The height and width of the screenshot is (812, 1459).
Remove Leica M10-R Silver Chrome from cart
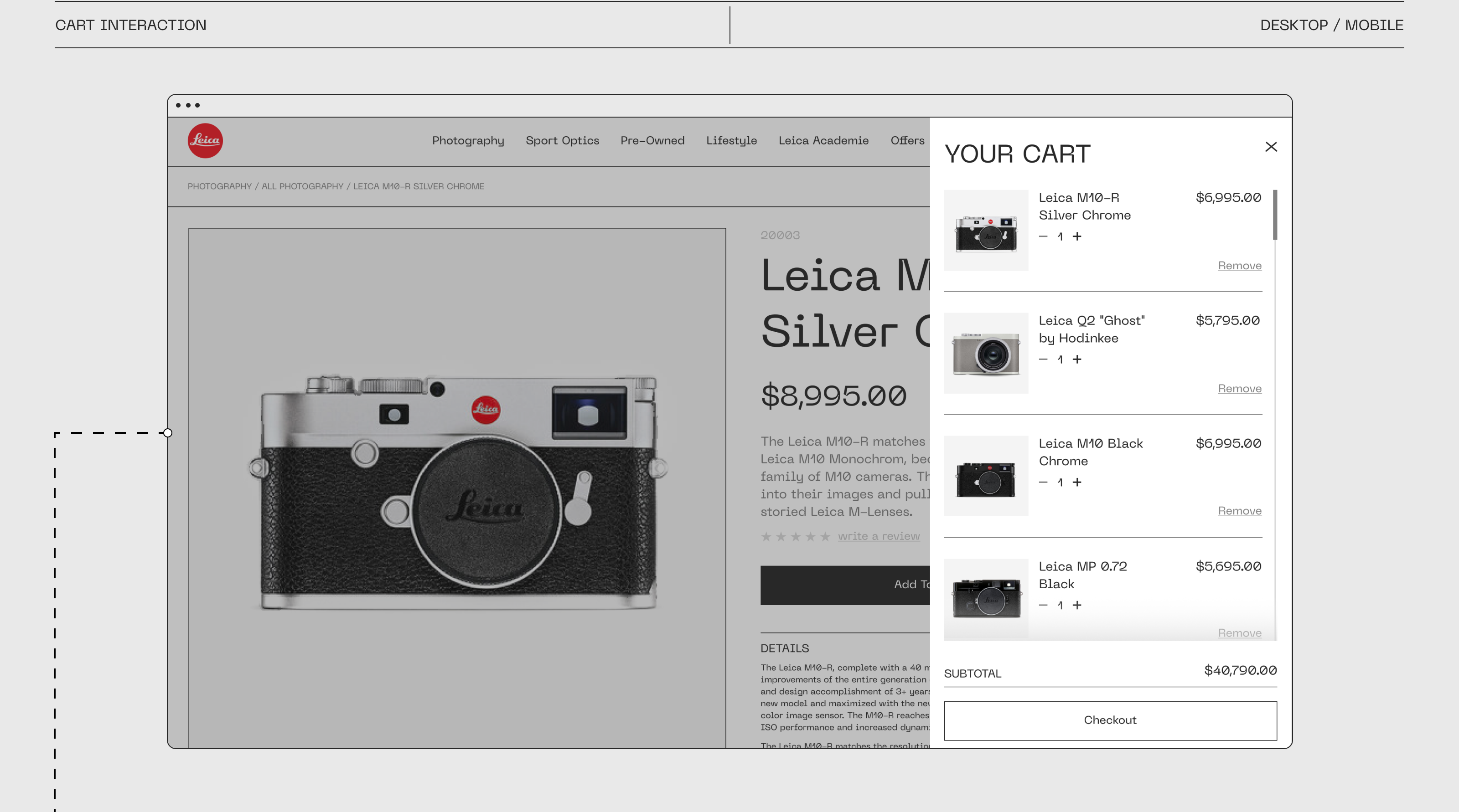click(x=1239, y=266)
